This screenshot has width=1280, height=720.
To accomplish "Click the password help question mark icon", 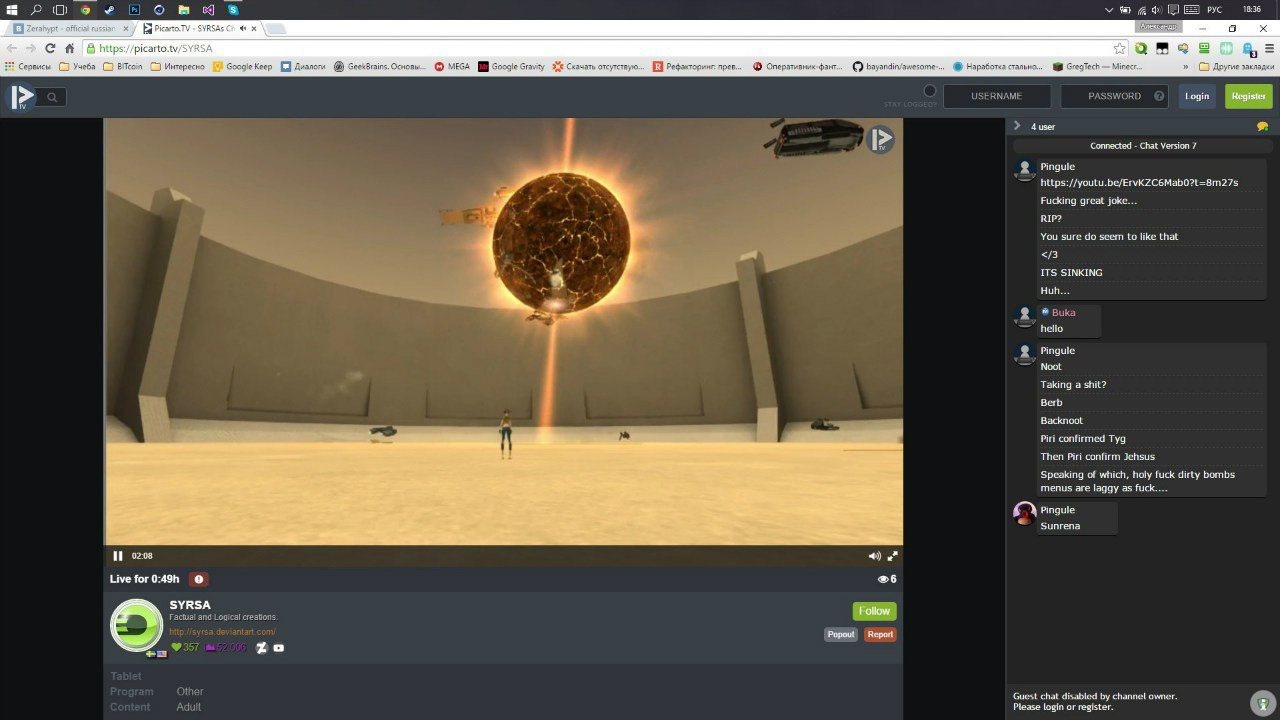I will 1159,96.
